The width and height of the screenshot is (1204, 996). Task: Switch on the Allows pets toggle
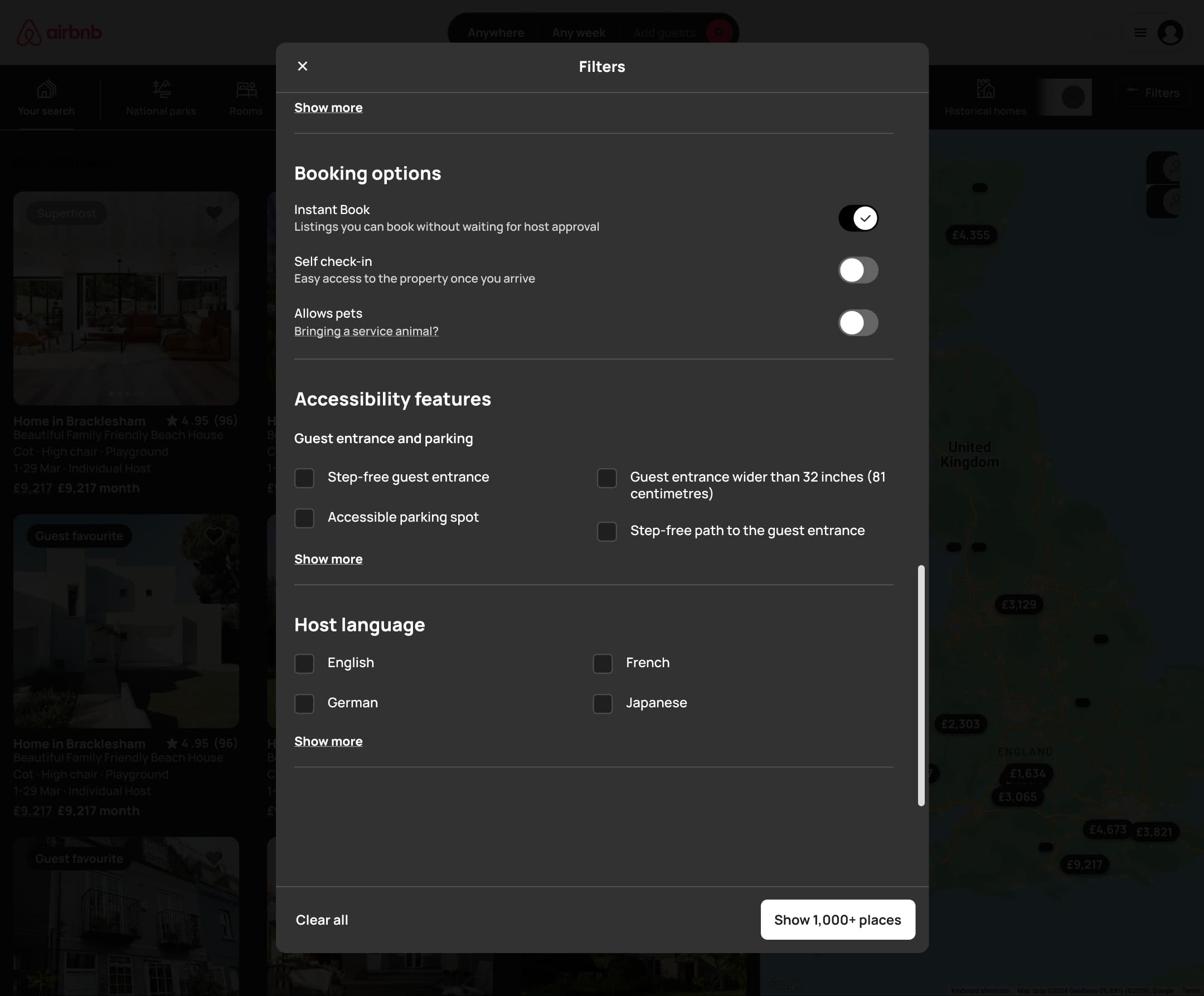point(858,322)
